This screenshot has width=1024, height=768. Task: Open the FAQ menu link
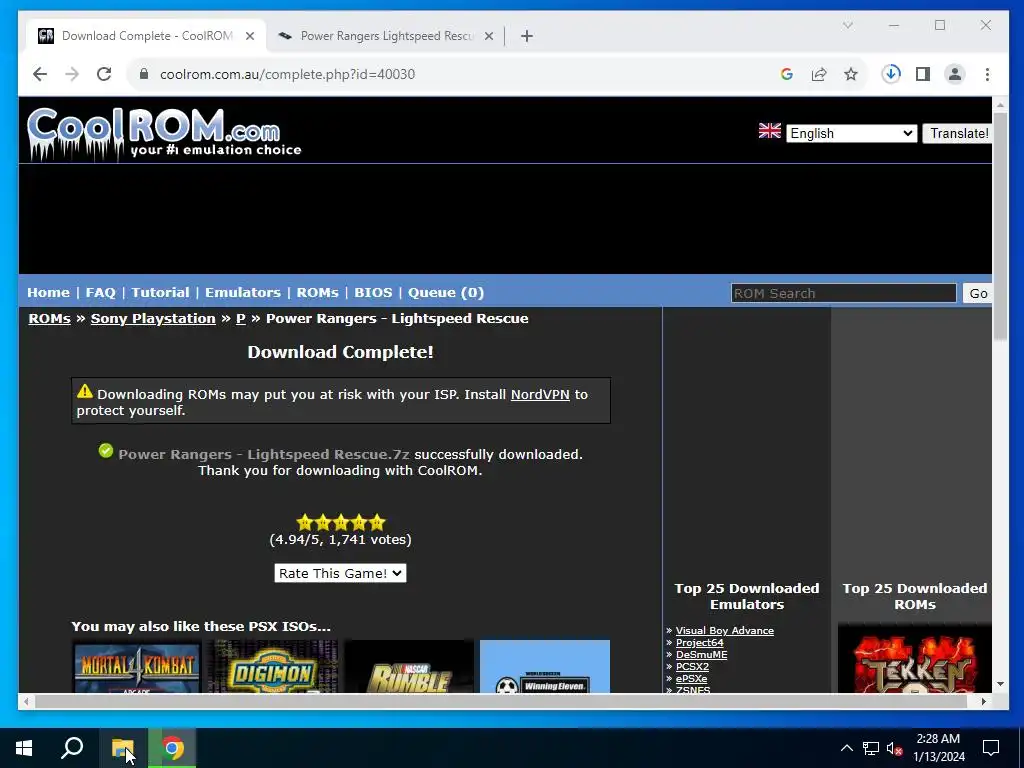101,293
